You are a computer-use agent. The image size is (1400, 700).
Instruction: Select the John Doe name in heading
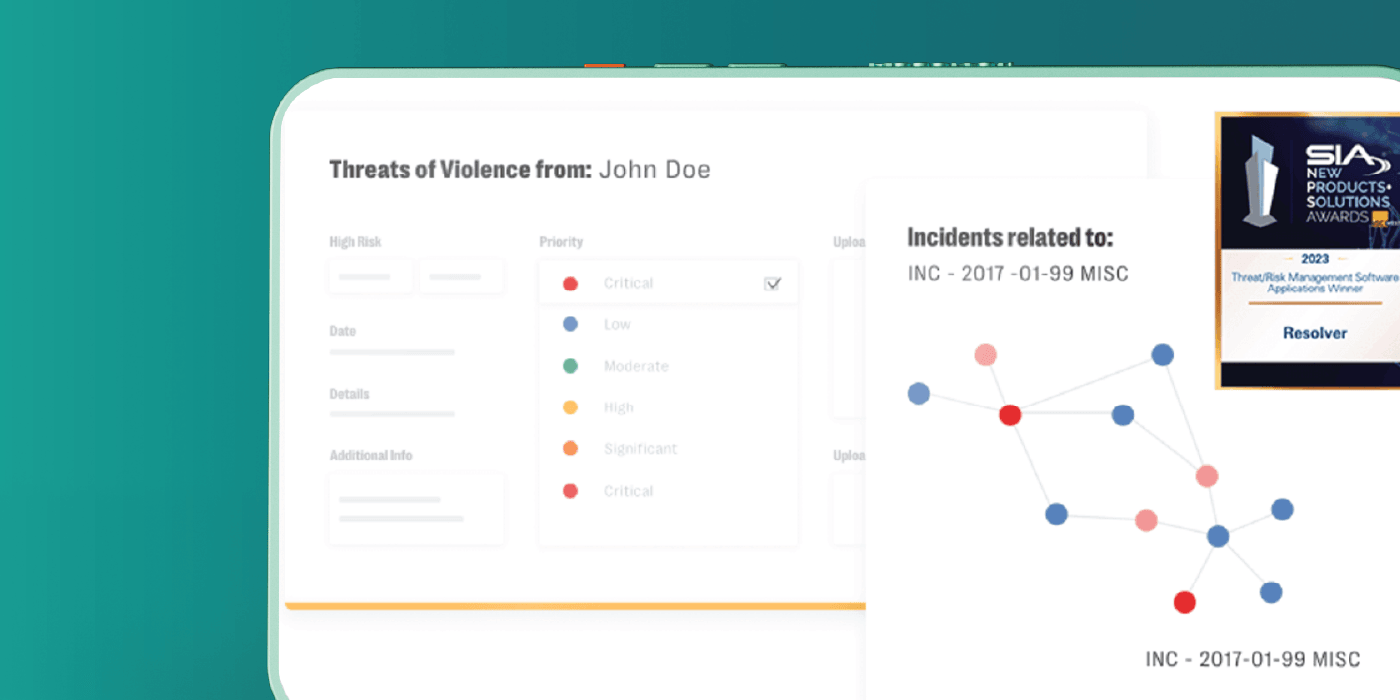[655, 170]
